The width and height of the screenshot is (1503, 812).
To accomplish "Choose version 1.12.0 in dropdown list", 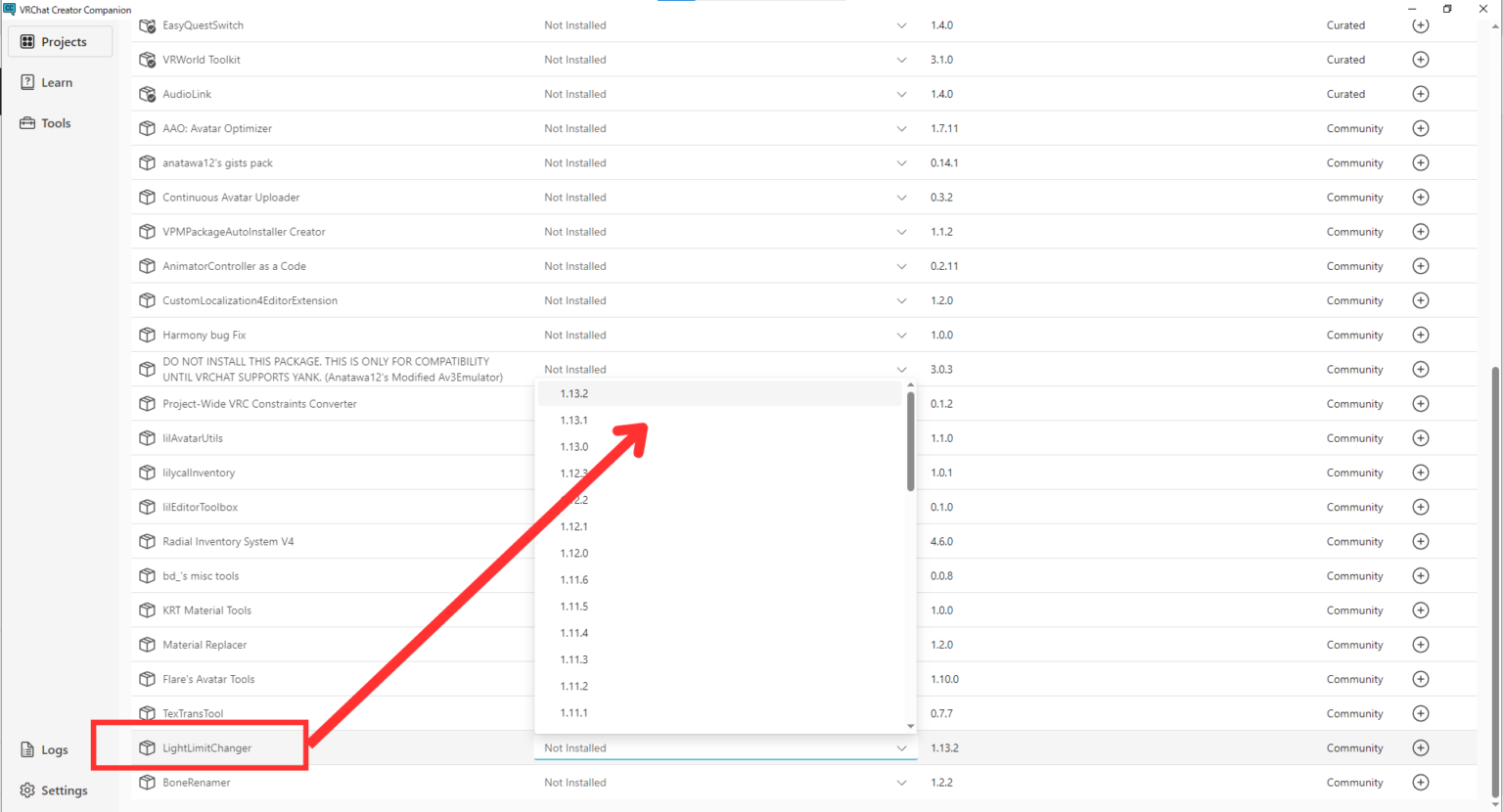I will [x=574, y=554].
